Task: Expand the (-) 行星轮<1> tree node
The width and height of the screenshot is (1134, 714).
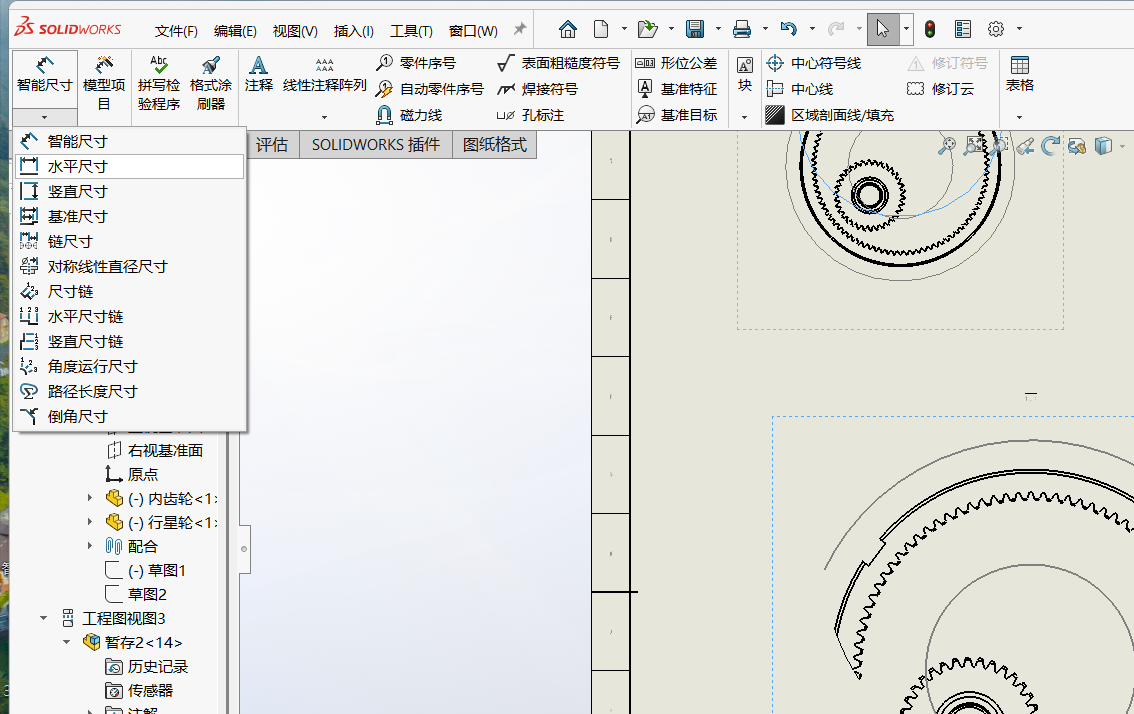Action: 90,522
